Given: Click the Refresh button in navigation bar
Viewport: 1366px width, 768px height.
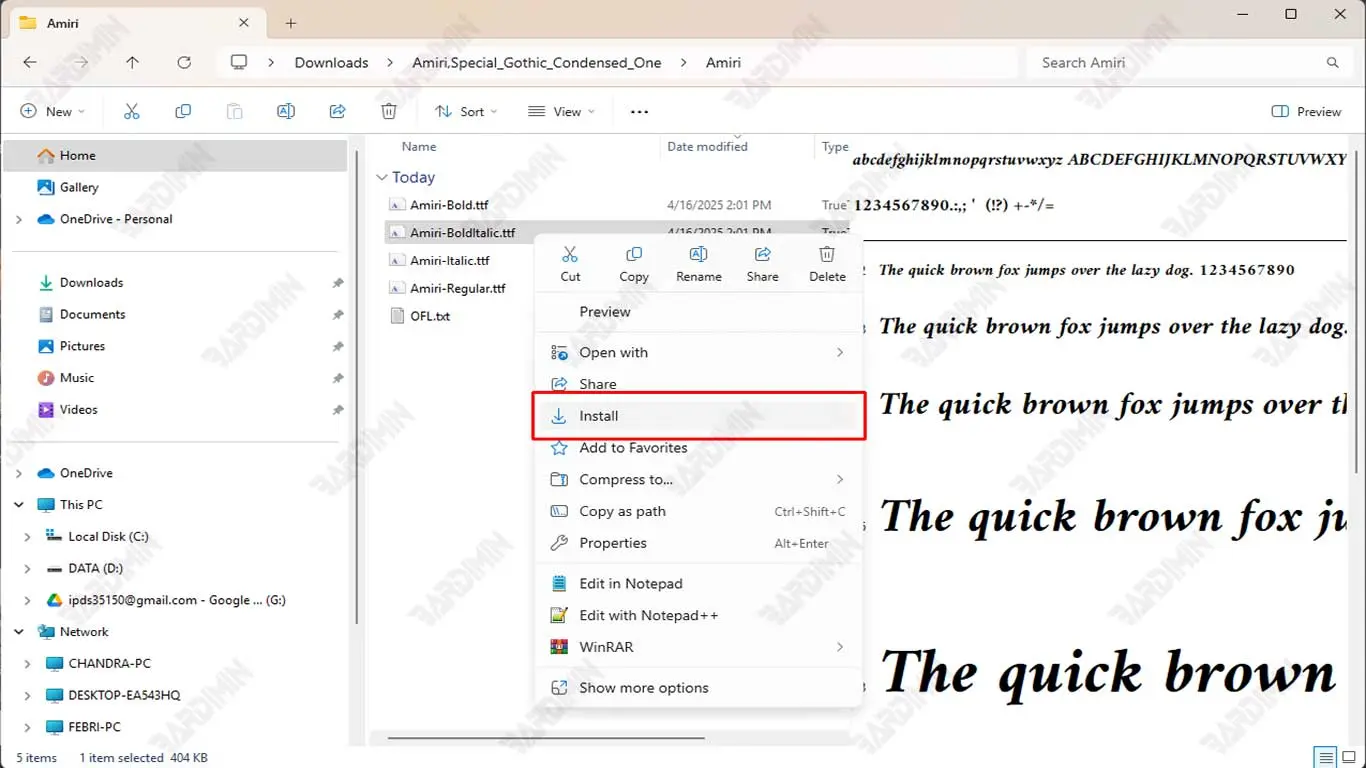Looking at the screenshot, I should click(x=184, y=62).
